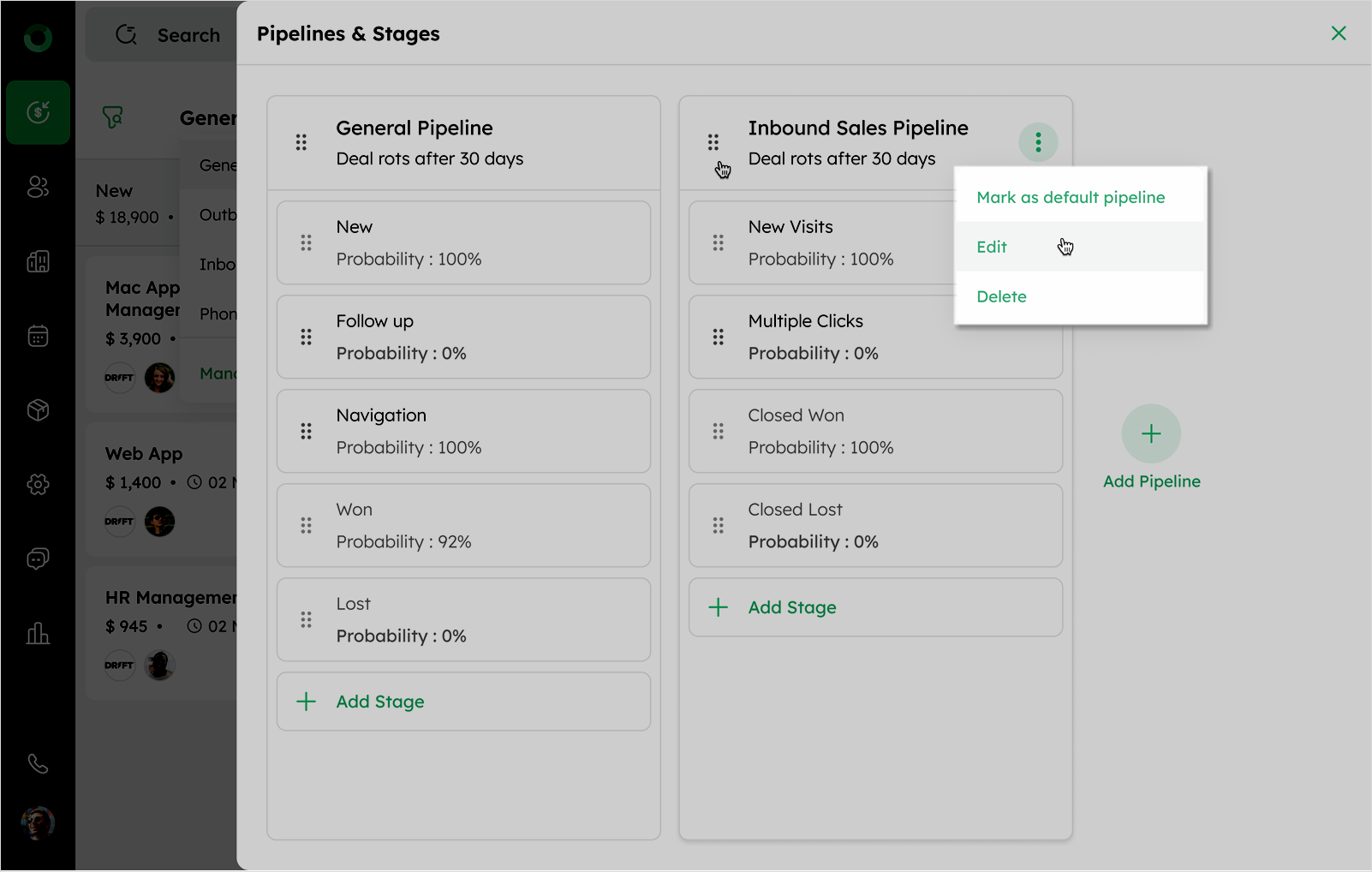
Task: Click the deals icon in sidebar
Action: (38, 112)
